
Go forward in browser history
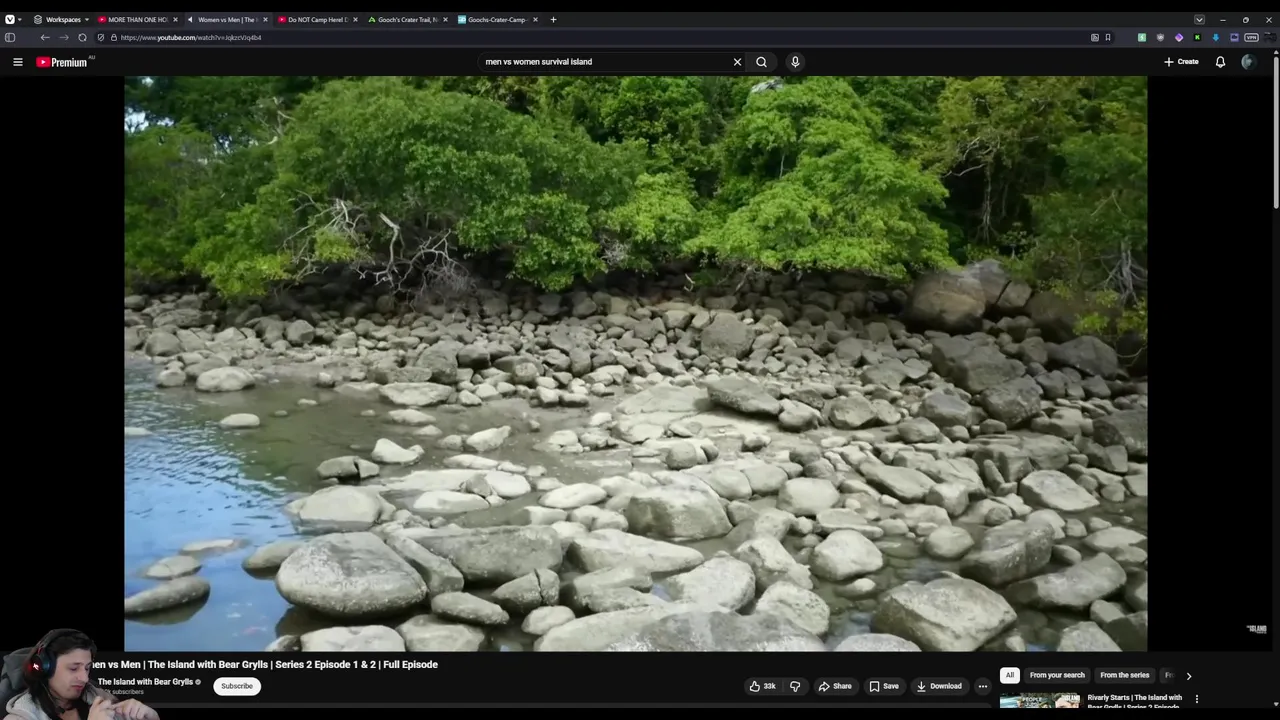click(64, 38)
